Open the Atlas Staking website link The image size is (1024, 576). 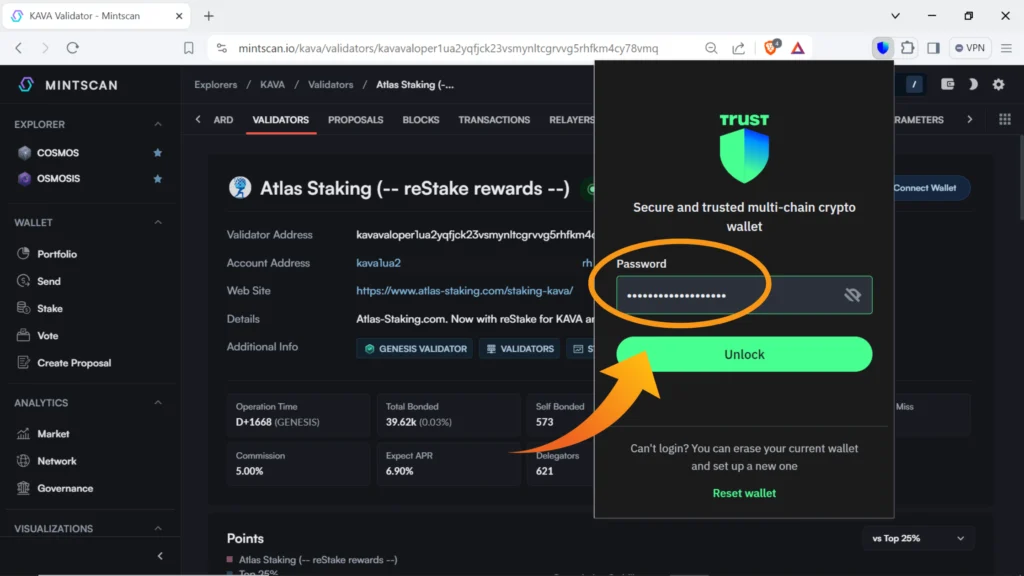[464, 291]
